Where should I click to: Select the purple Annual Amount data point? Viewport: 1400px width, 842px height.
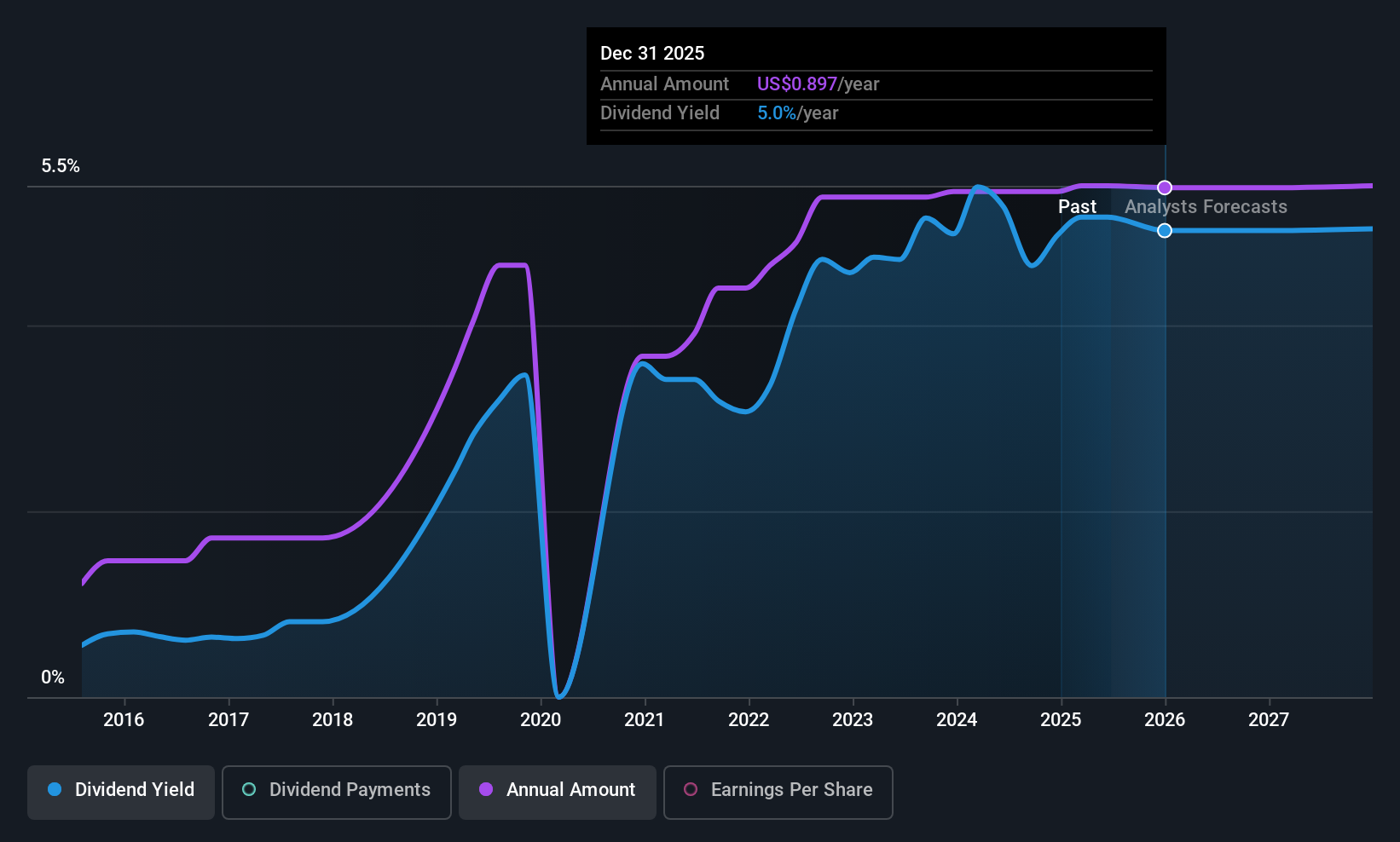pyautogui.click(x=1165, y=187)
